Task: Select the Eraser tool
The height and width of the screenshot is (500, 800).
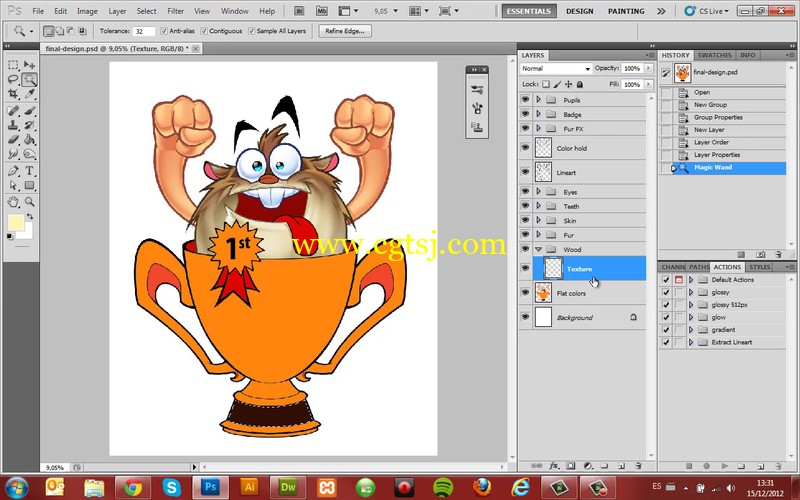Action: tap(13, 139)
